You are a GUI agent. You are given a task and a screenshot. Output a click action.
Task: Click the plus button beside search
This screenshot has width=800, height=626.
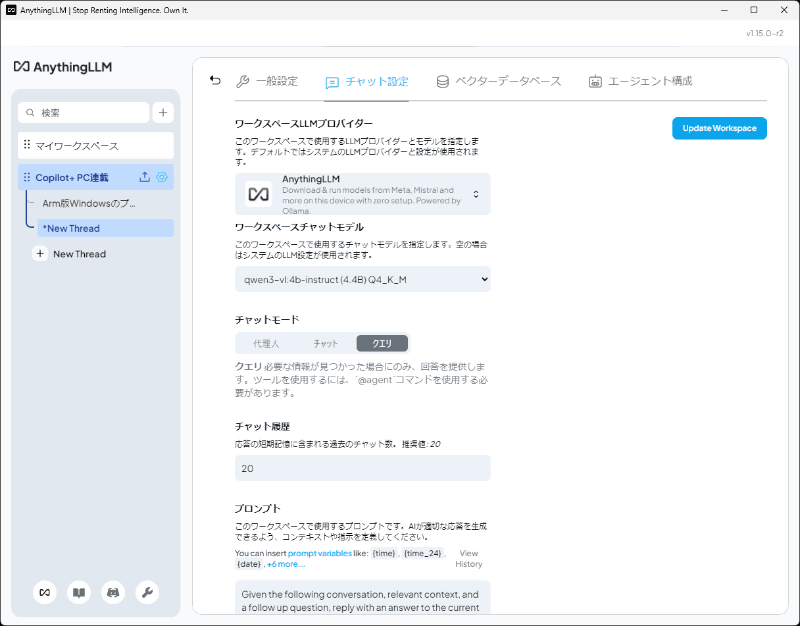(163, 113)
